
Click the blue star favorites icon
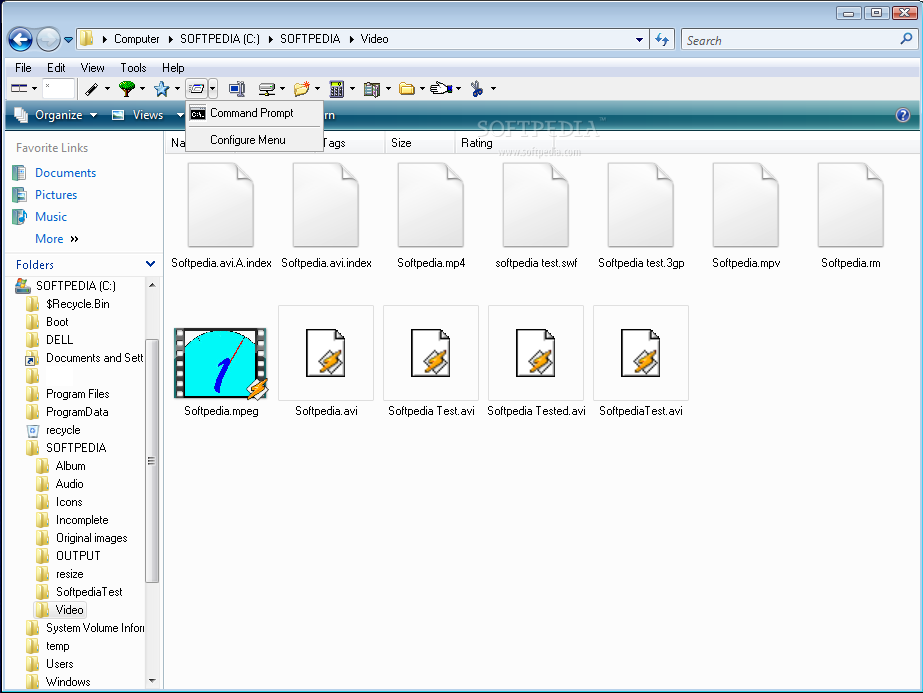click(x=161, y=89)
